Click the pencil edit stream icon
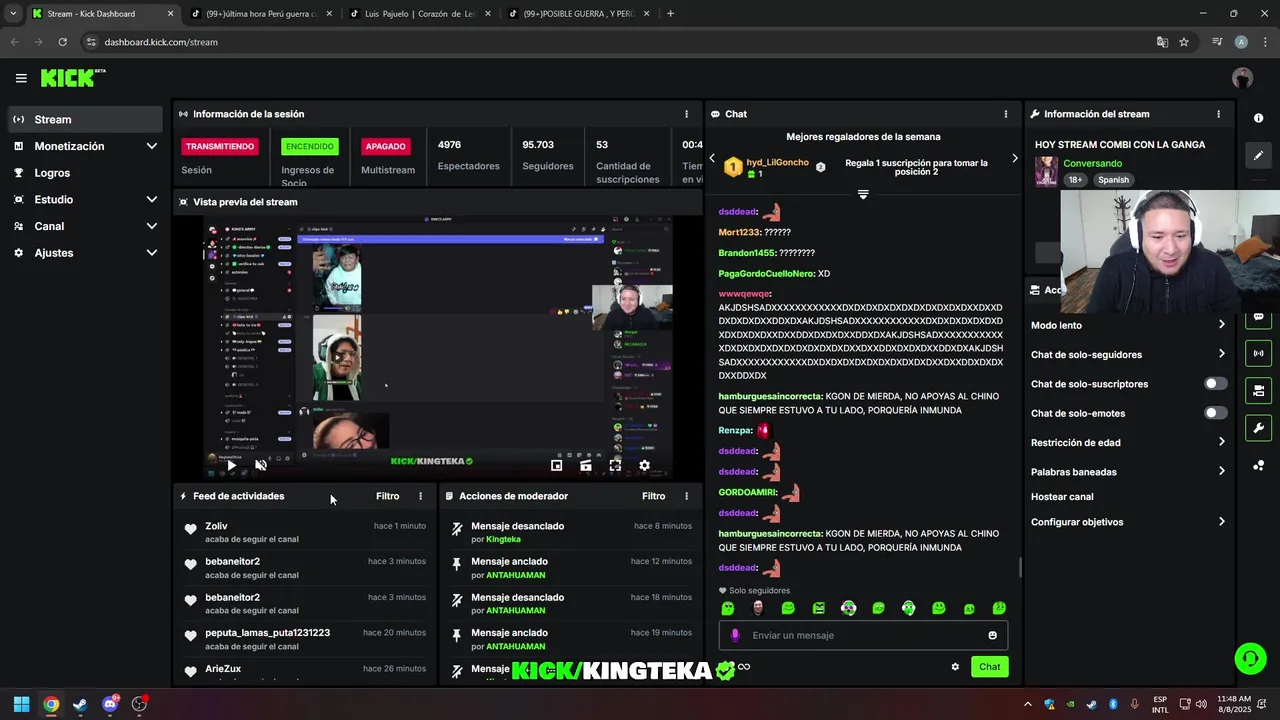1280x720 pixels. coord(1258,155)
